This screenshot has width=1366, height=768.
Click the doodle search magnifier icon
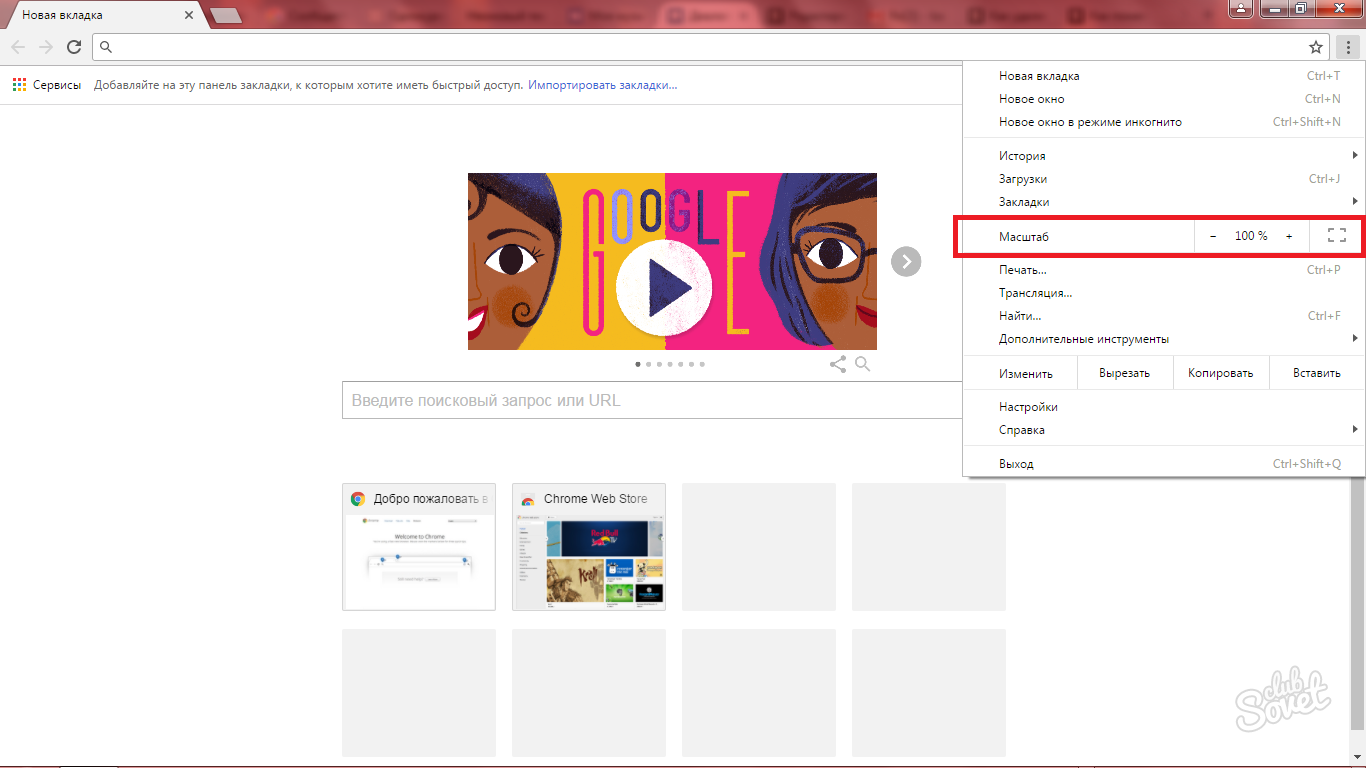[863, 365]
